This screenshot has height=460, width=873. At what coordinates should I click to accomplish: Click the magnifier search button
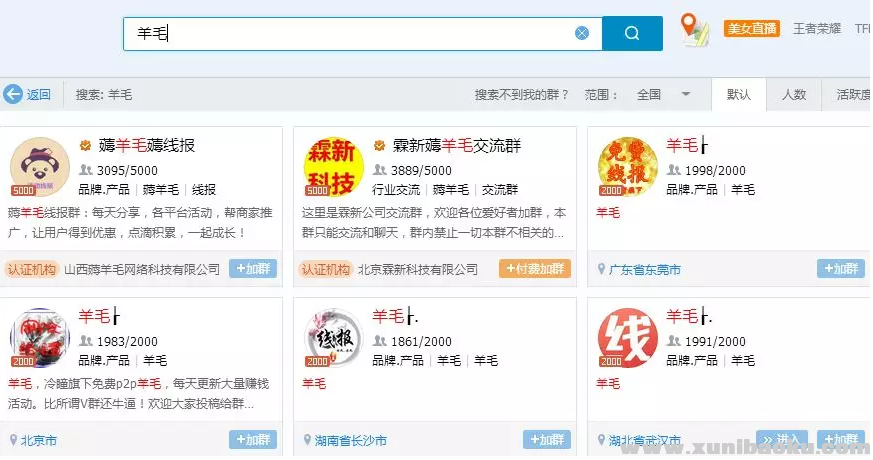pos(632,33)
